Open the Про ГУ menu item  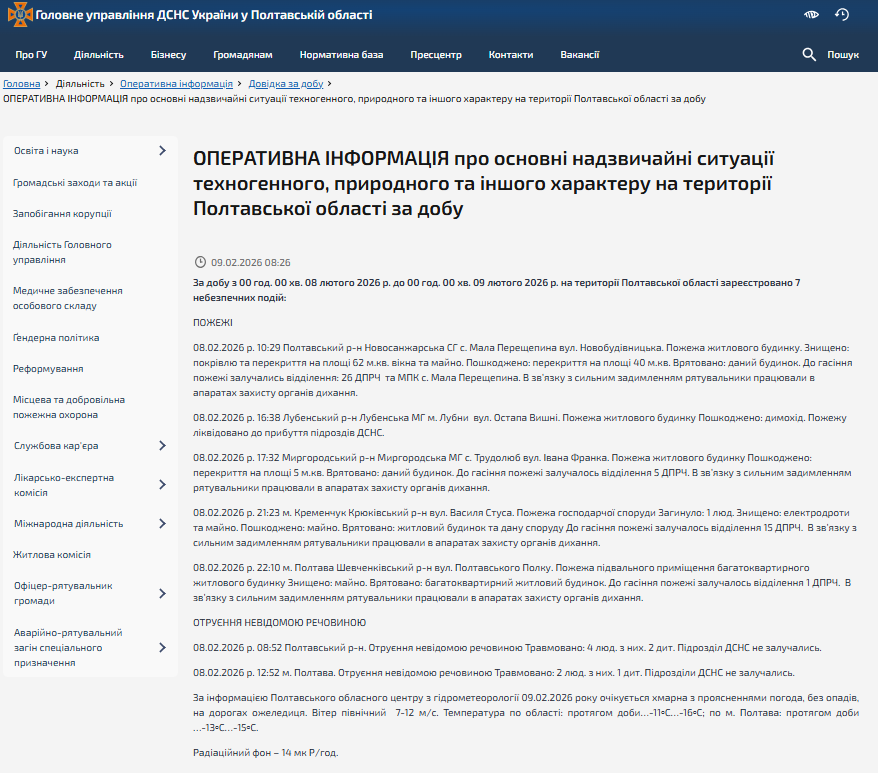click(x=31, y=55)
